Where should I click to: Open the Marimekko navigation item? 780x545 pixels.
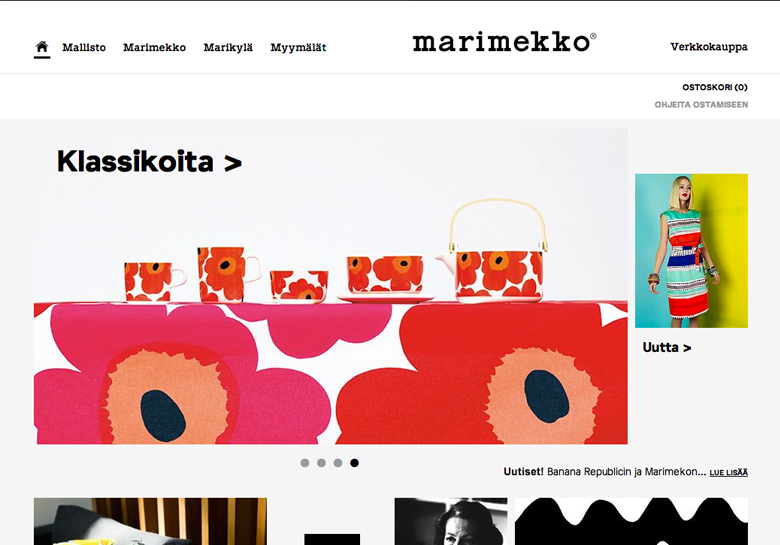coord(155,47)
